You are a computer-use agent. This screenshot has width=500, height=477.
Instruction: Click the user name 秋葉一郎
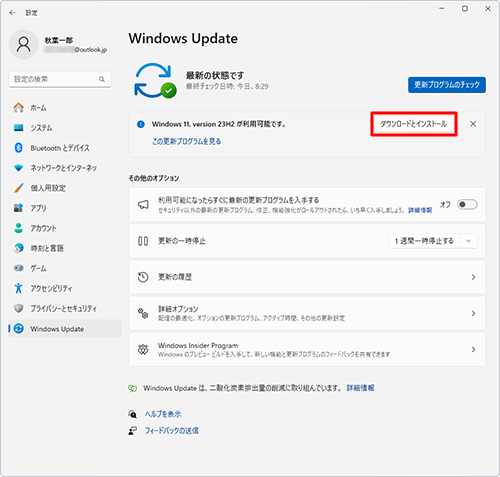pos(59,40)
